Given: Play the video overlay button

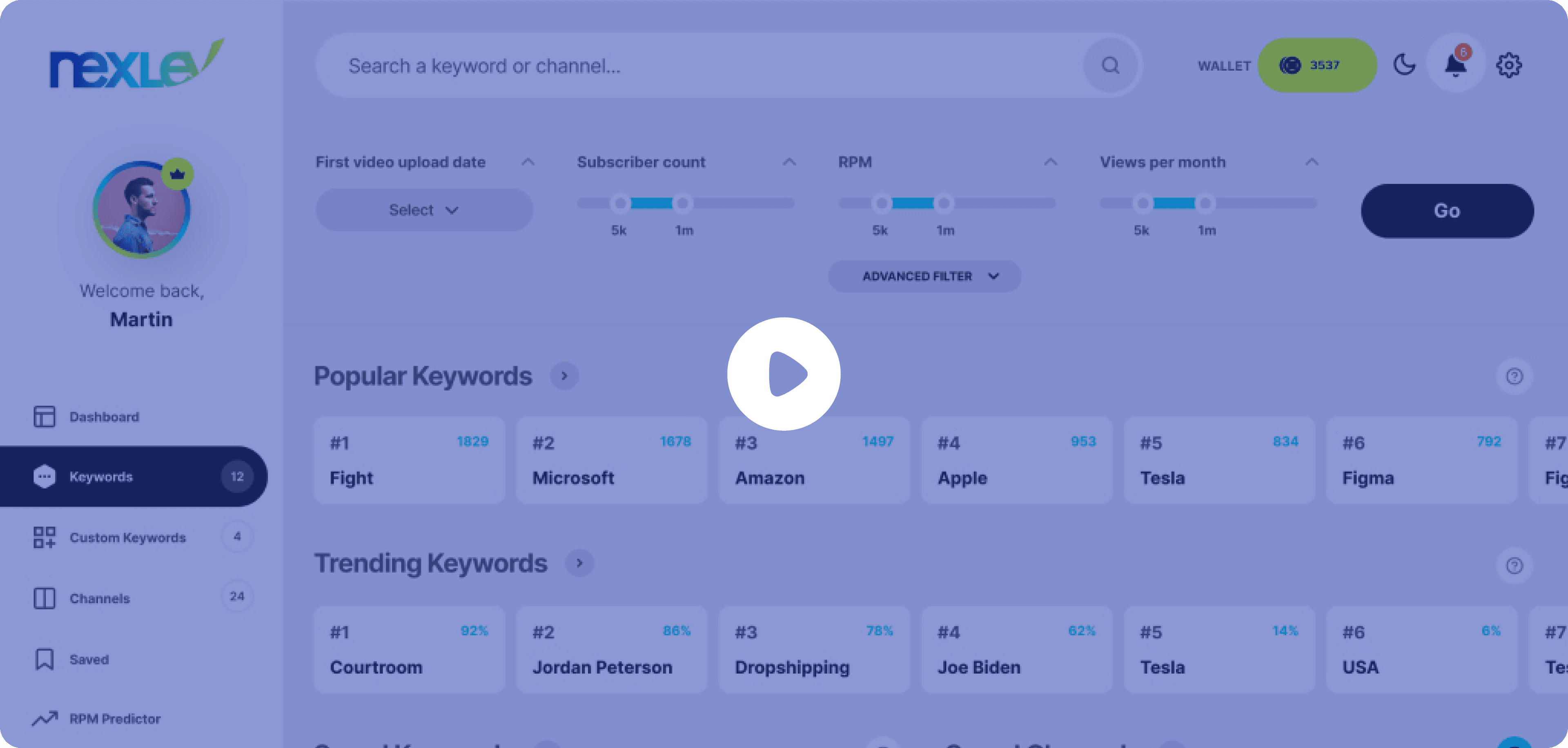Looking at the screenshot, I should (x=784, y=373).
